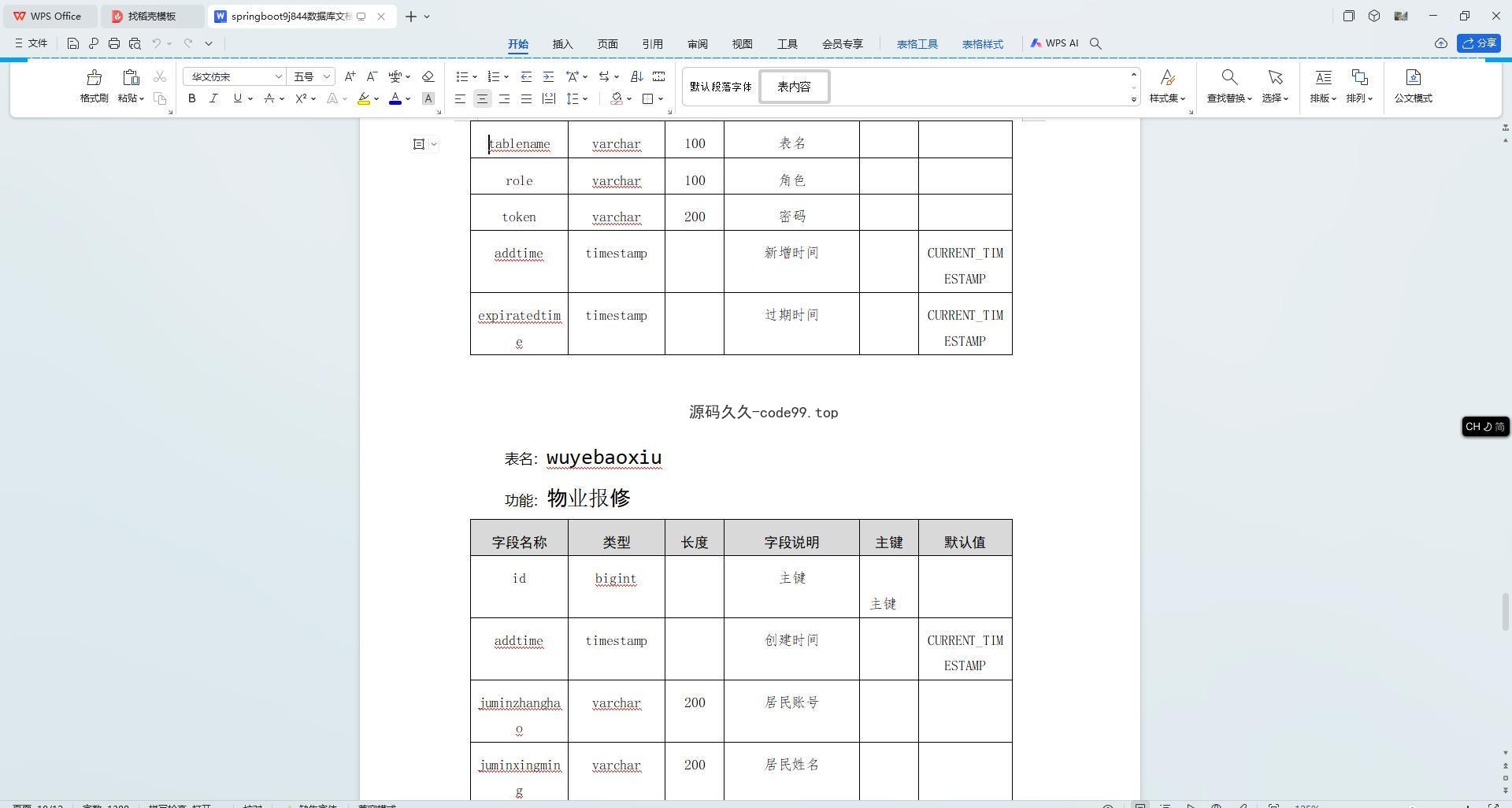The image size is (1512, 808).
Task: Open the Table Tools (表格工具) tab
Action: click(917, 44)
